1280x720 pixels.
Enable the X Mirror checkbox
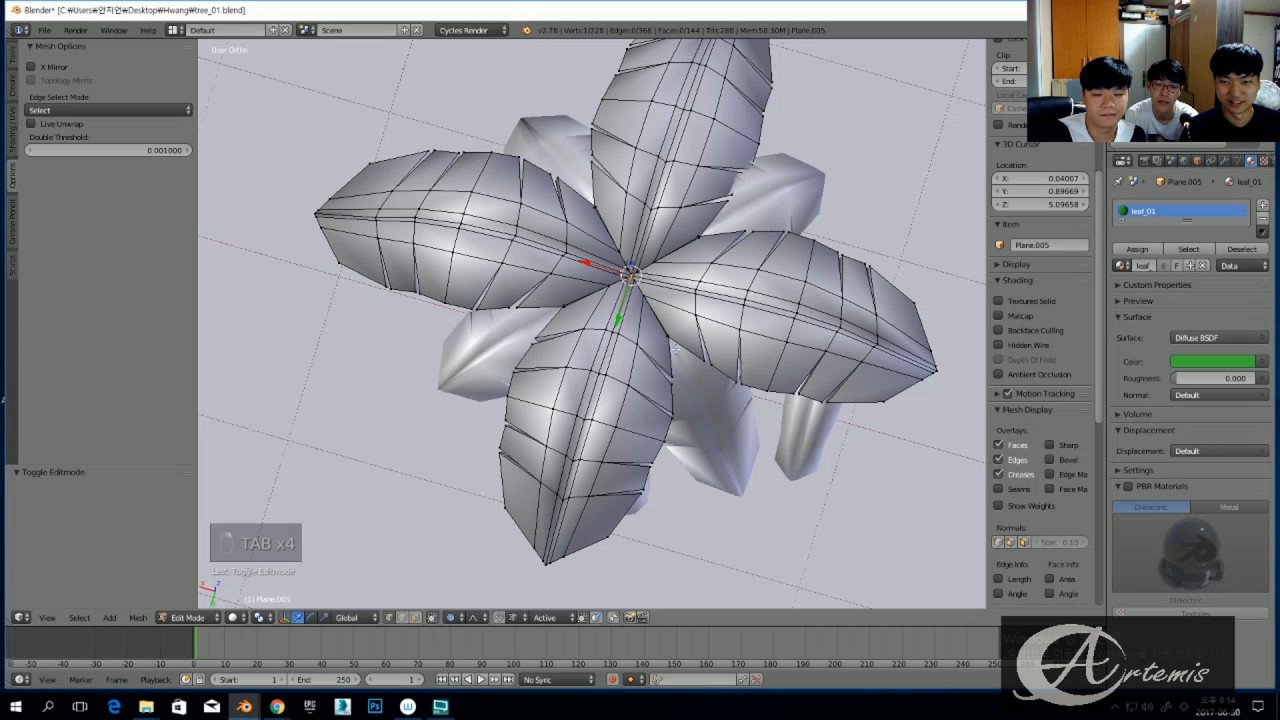[31, 67]
